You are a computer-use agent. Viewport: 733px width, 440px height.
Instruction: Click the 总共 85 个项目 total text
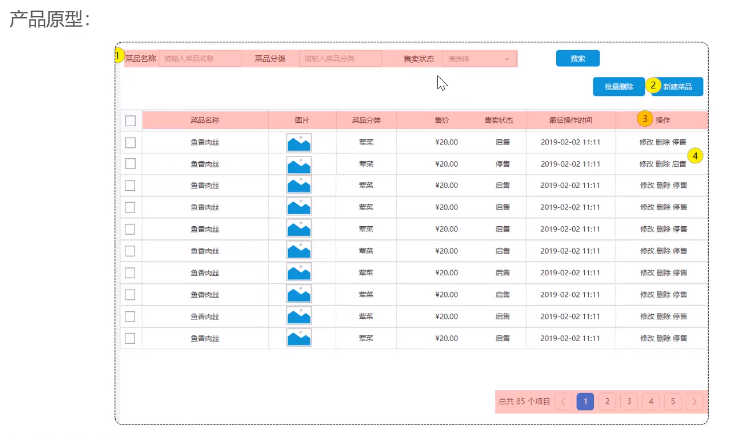[x=524, y=401]
